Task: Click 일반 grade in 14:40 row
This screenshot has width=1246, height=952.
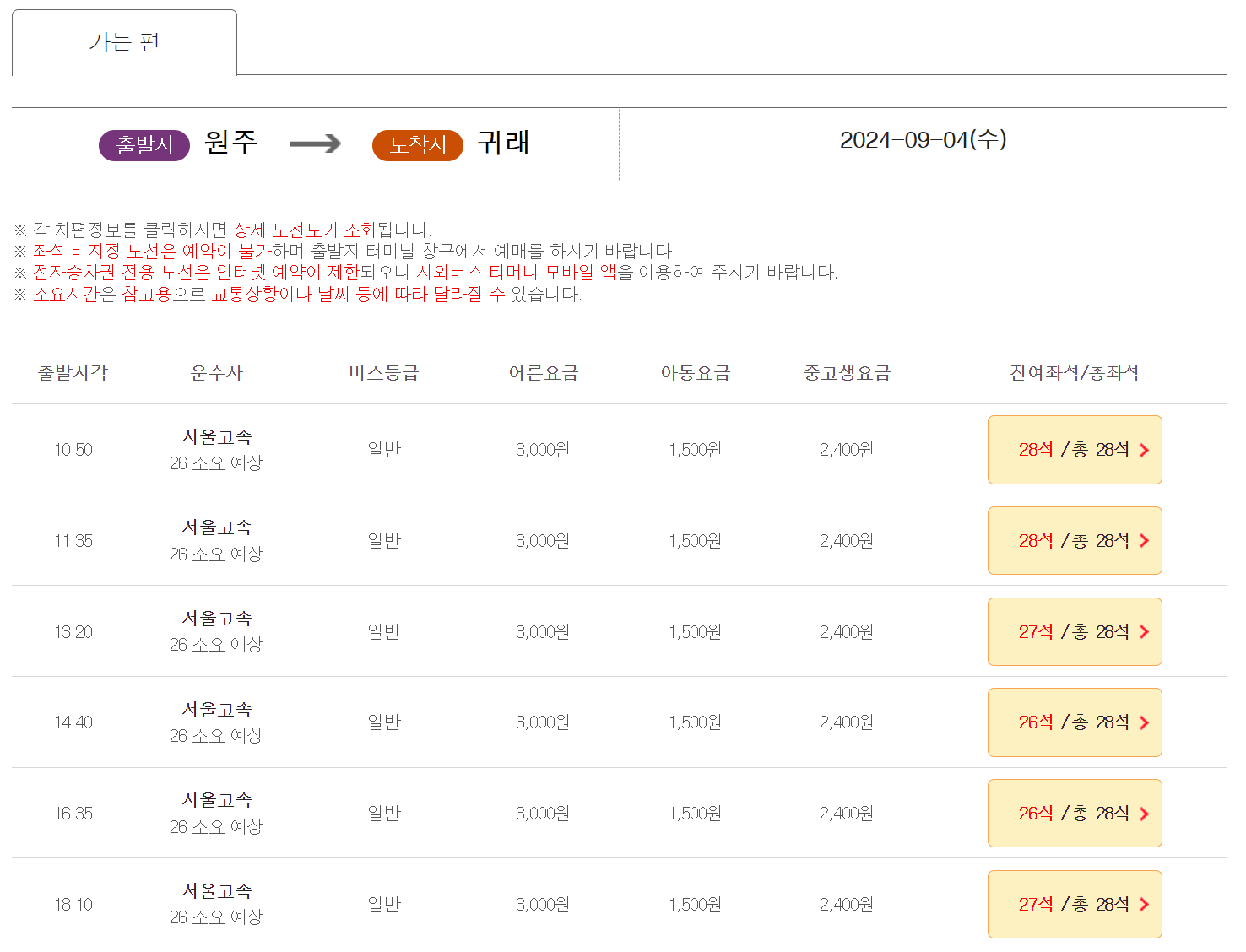Action: click(384, 722)
